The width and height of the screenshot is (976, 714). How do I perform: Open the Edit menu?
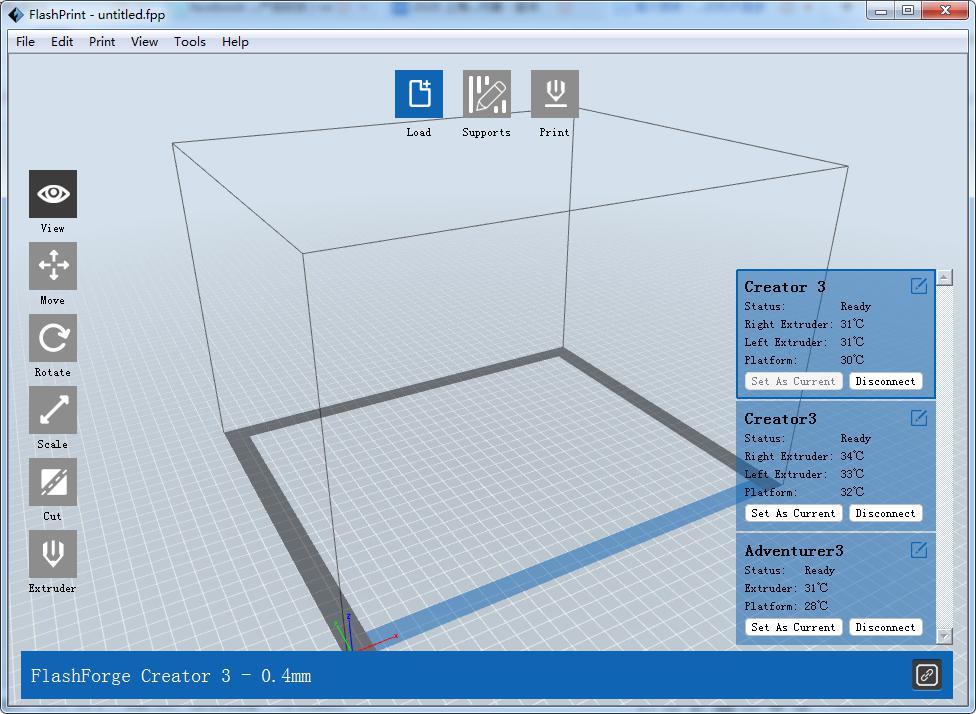[62, 42]
